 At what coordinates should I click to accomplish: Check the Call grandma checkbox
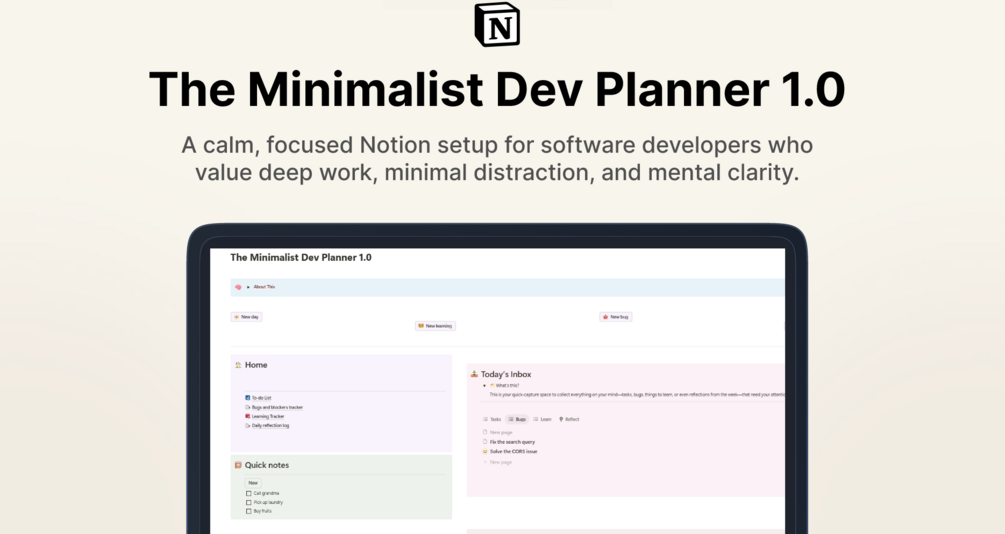249,494
